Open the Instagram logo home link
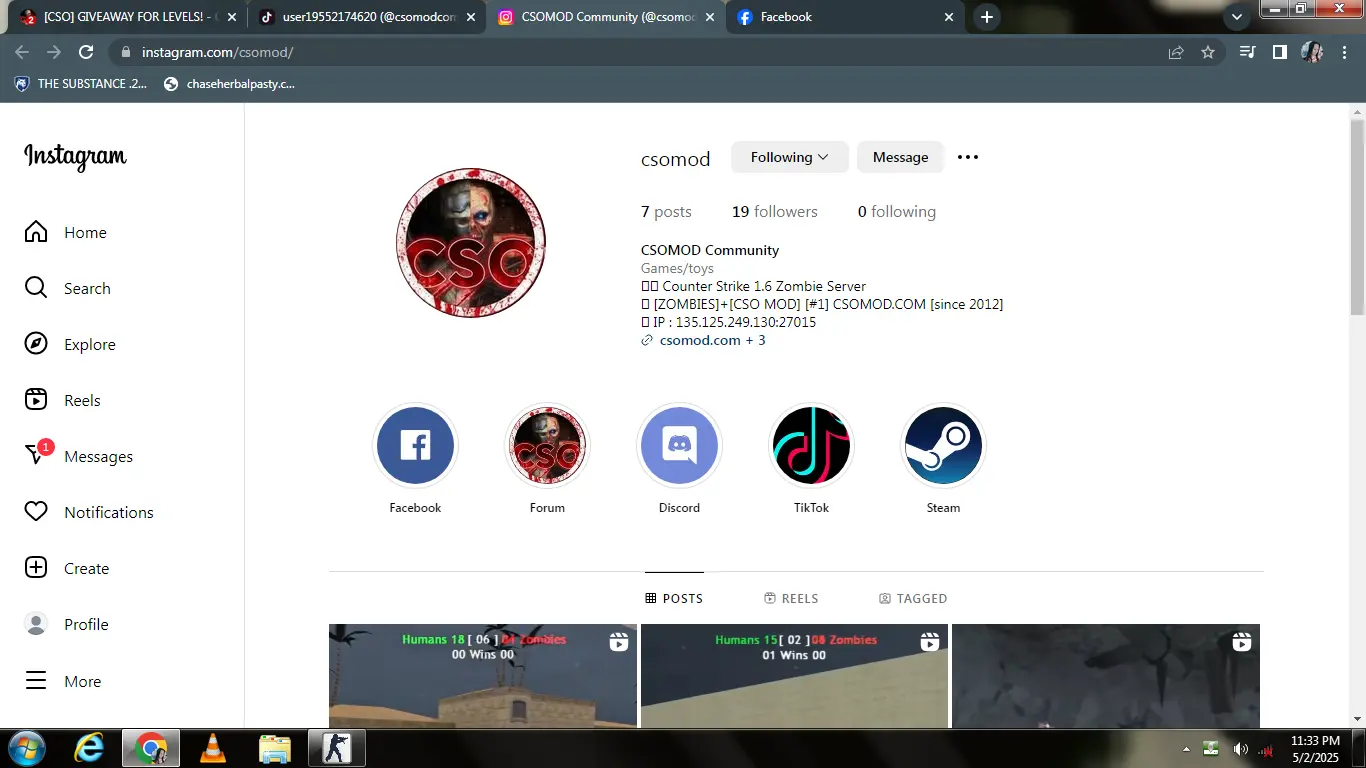 75,157
